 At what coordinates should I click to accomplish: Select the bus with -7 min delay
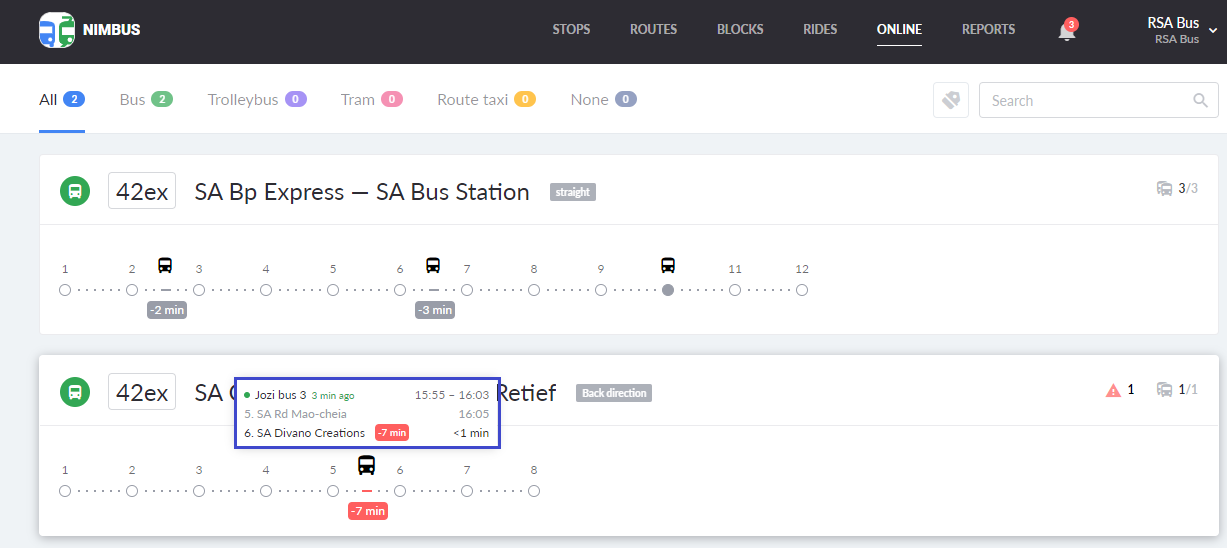tap(367, 465)
